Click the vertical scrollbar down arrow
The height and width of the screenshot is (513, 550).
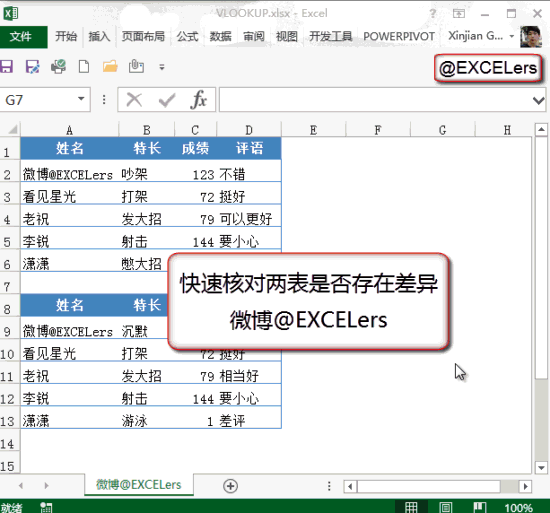click(x=541, y=467)
